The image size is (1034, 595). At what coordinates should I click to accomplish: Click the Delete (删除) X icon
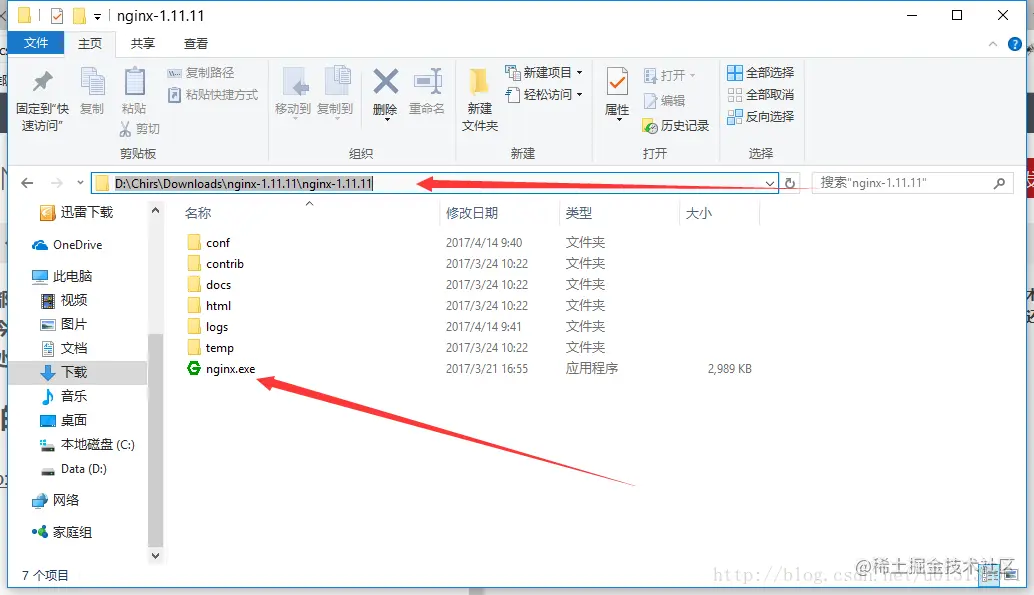tap(386, 82)
